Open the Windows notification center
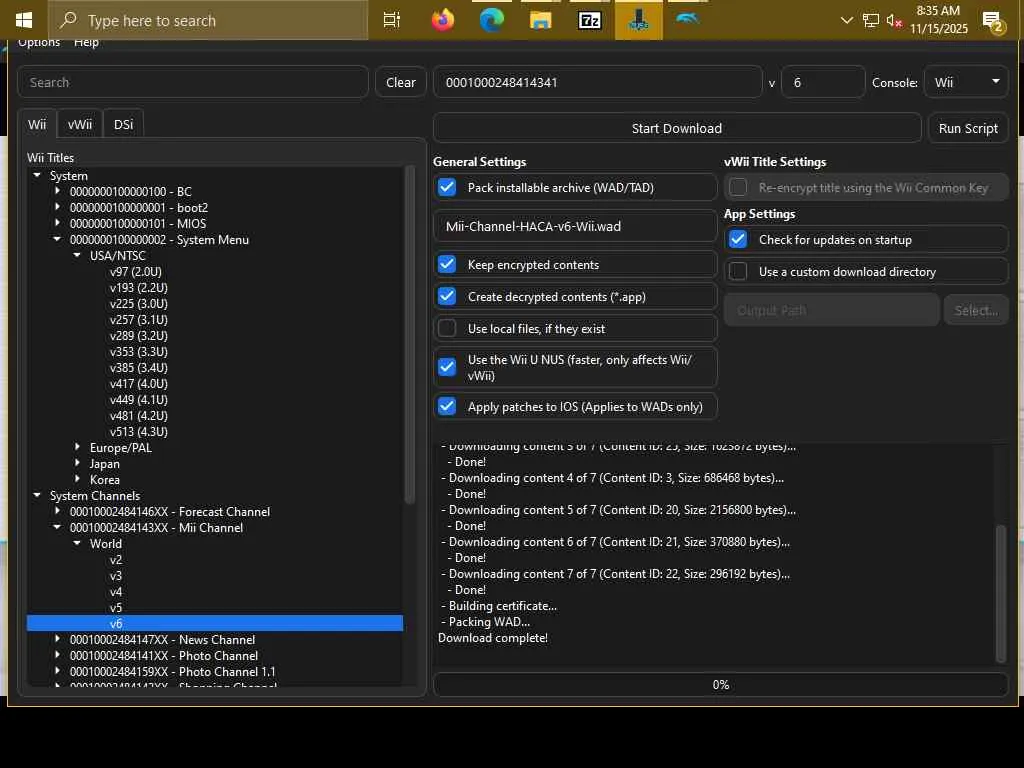This screenshot has height=768, width=1024. 992,21
